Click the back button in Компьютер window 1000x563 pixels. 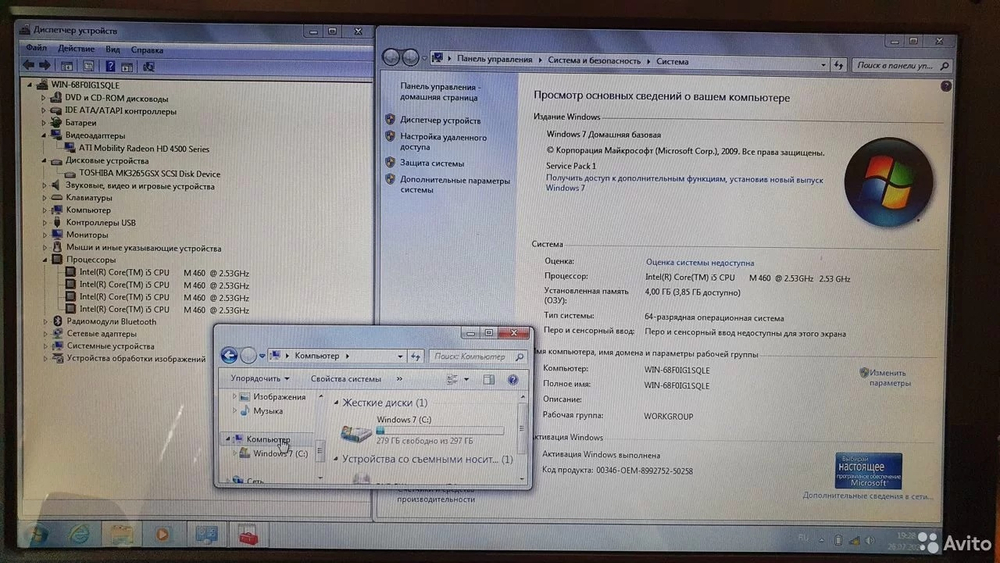tap(229, 355)
